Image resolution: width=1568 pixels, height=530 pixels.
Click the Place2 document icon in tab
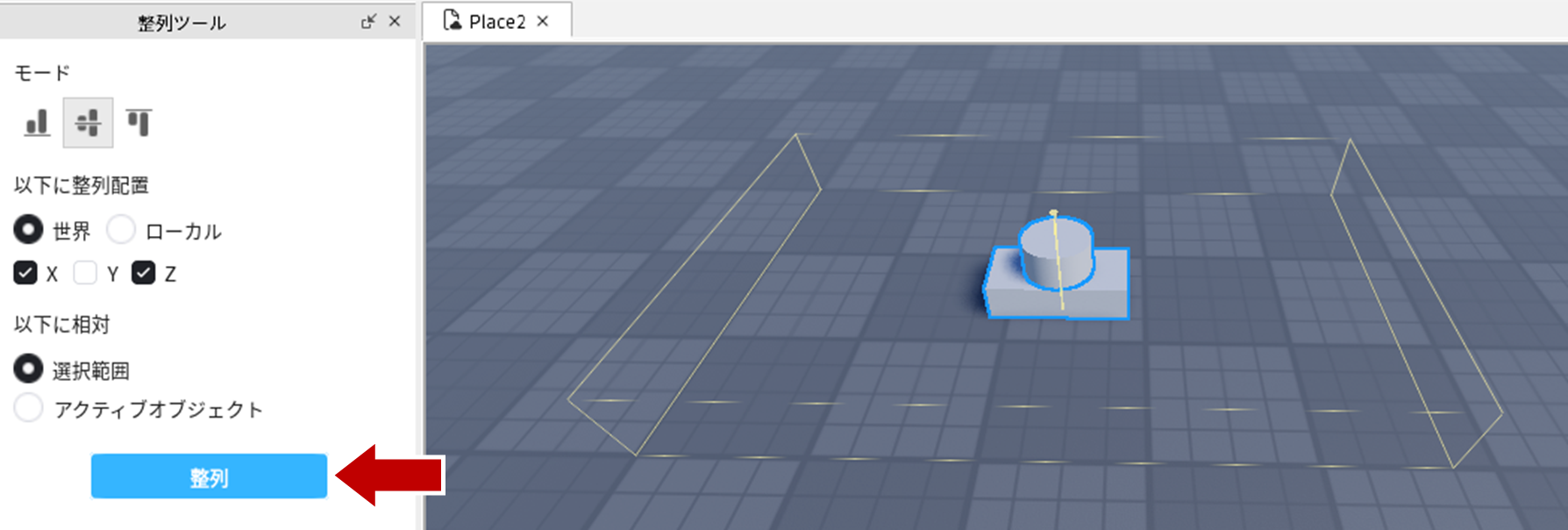coord(452,20)
